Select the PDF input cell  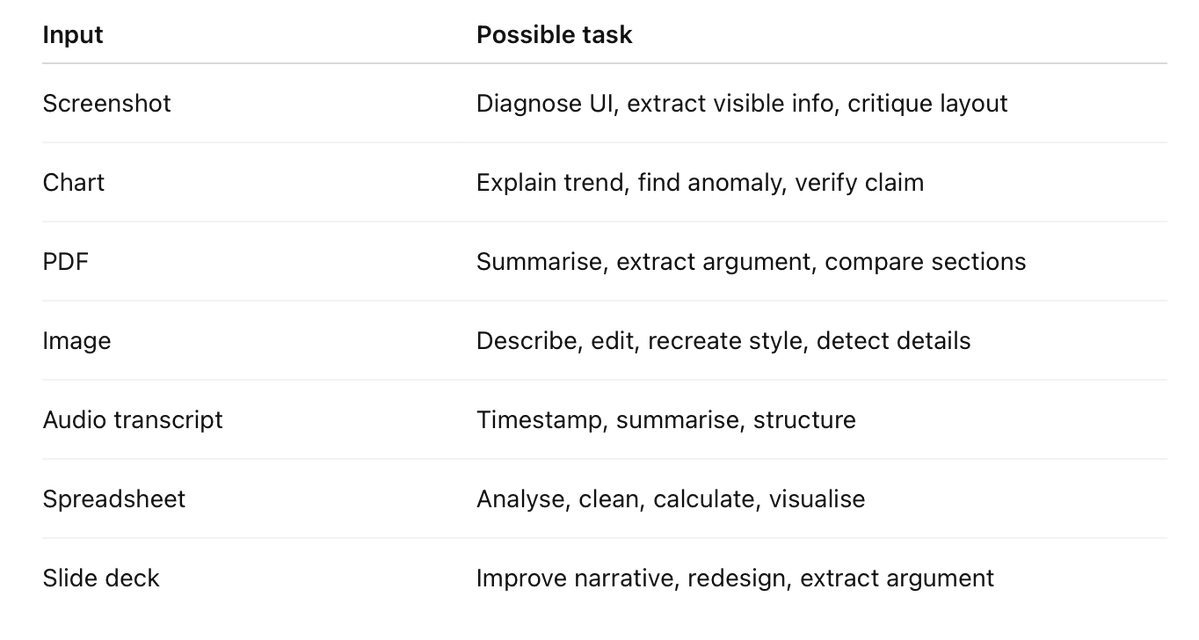66,262
